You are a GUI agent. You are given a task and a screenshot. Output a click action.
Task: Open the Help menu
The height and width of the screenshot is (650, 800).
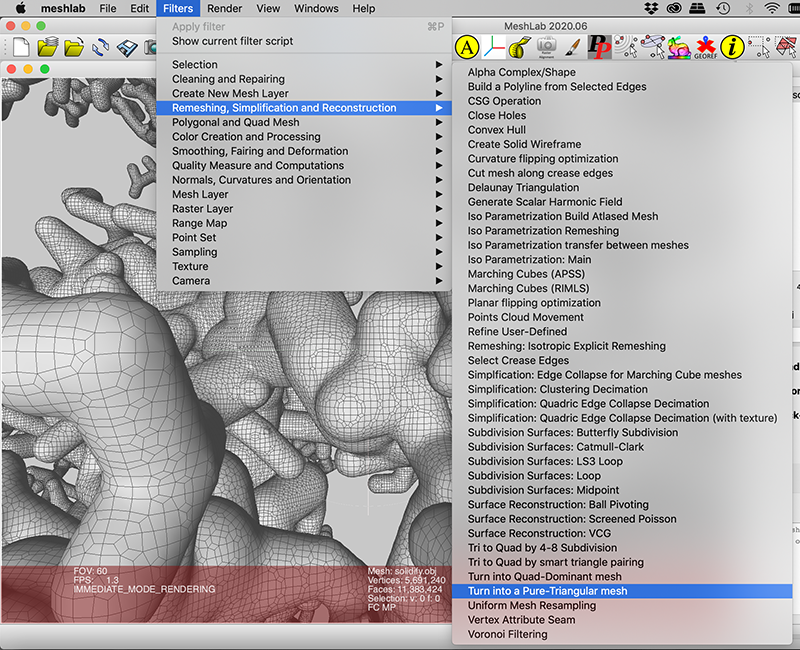pos(364,8)
